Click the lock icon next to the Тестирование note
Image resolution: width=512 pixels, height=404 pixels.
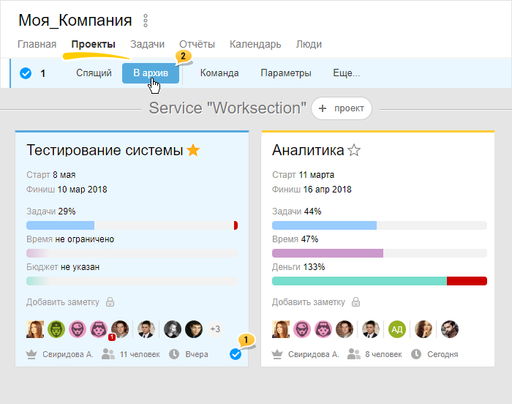[x=110, y=302]
